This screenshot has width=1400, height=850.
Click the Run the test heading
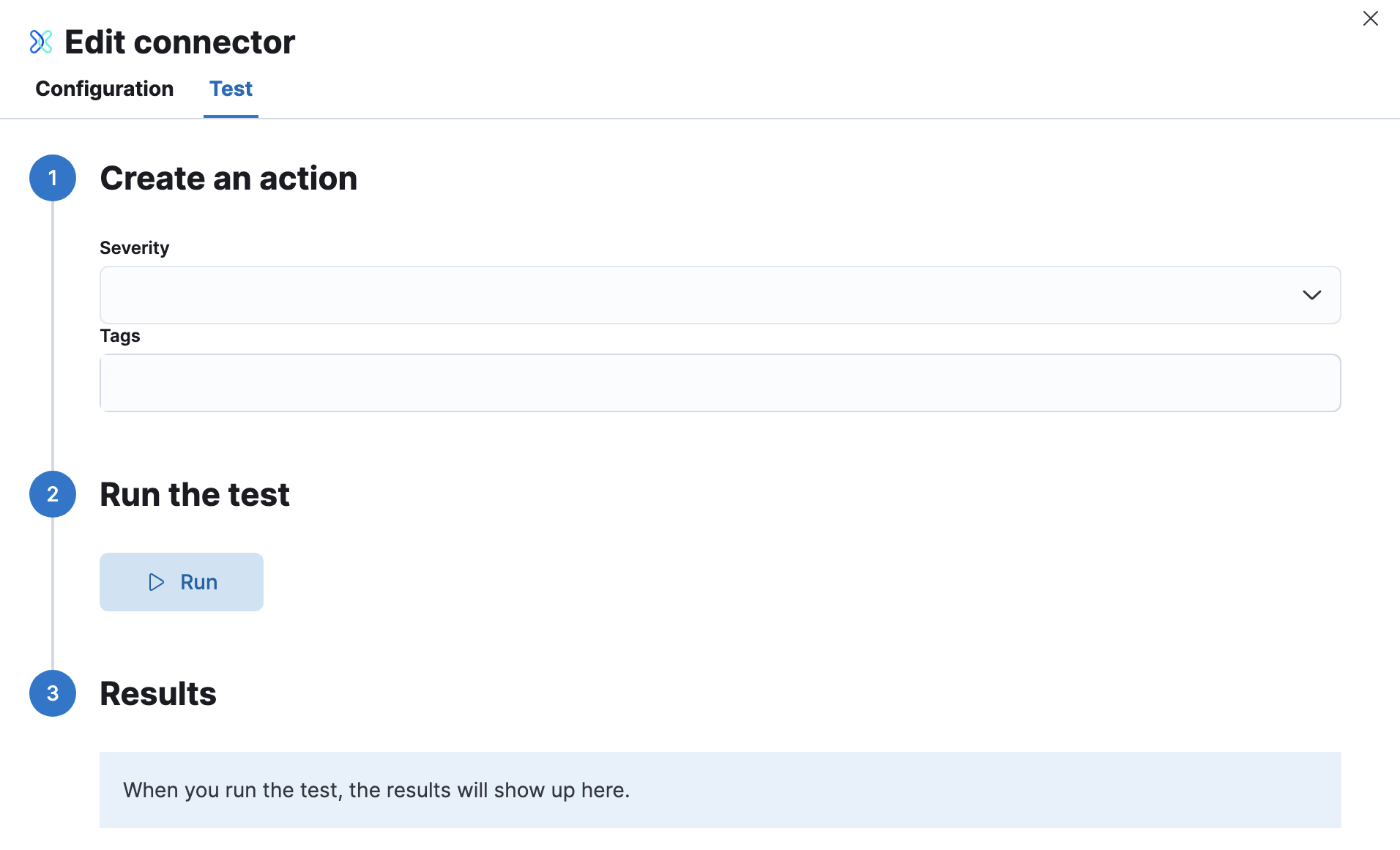194,494
